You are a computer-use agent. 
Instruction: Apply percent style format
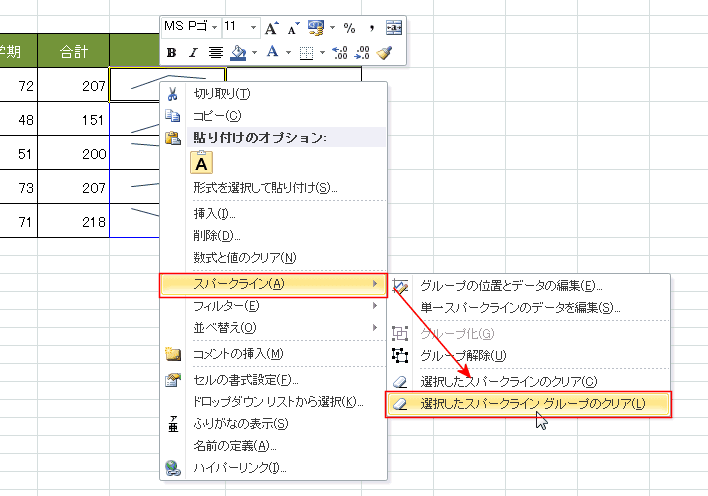pyautogui.click(x=349, y=27)
